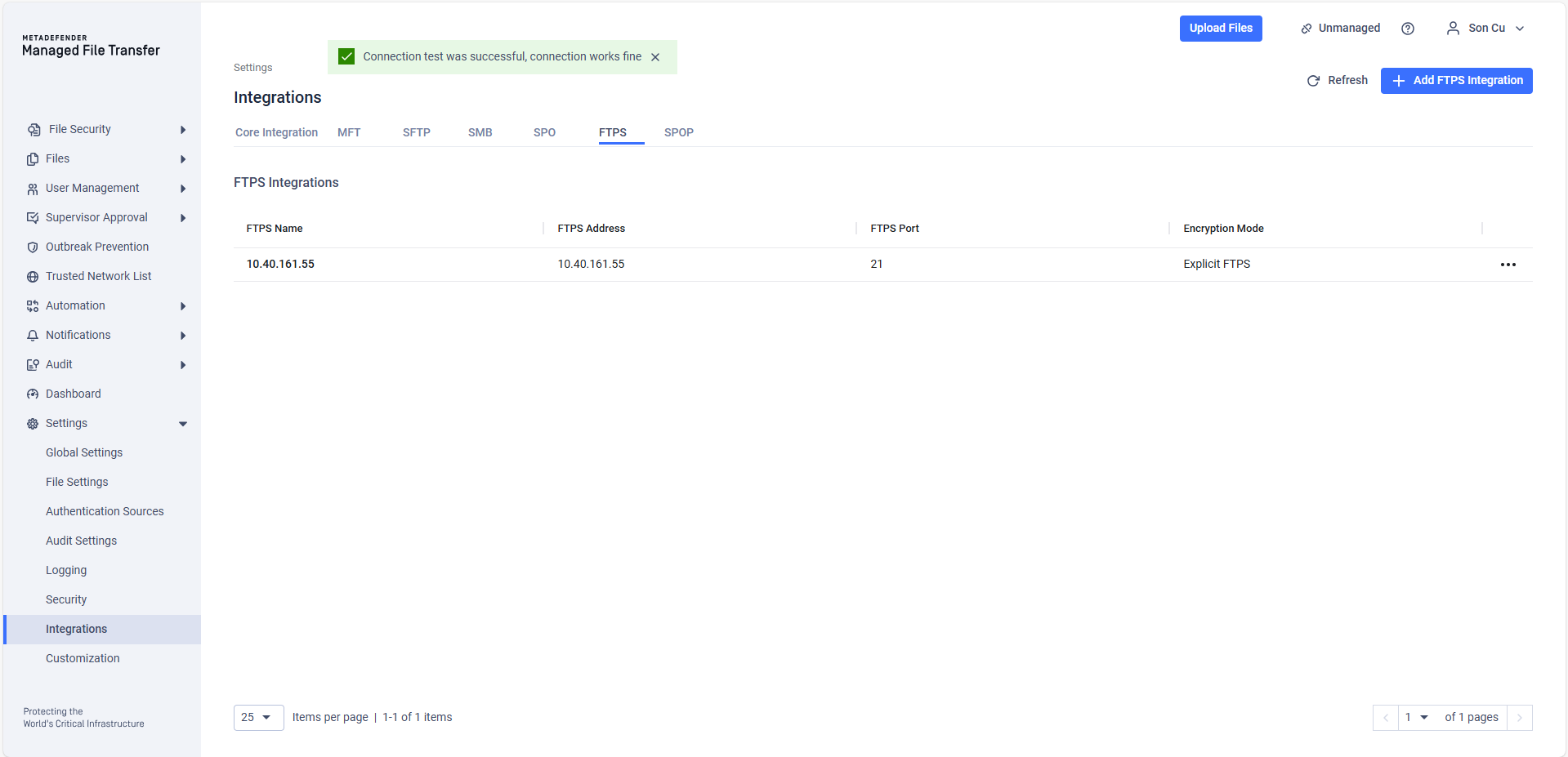Dismiss the connection success notification
Image resolution: width=1568 pixels, height=757 pixels.
(655, 57)
